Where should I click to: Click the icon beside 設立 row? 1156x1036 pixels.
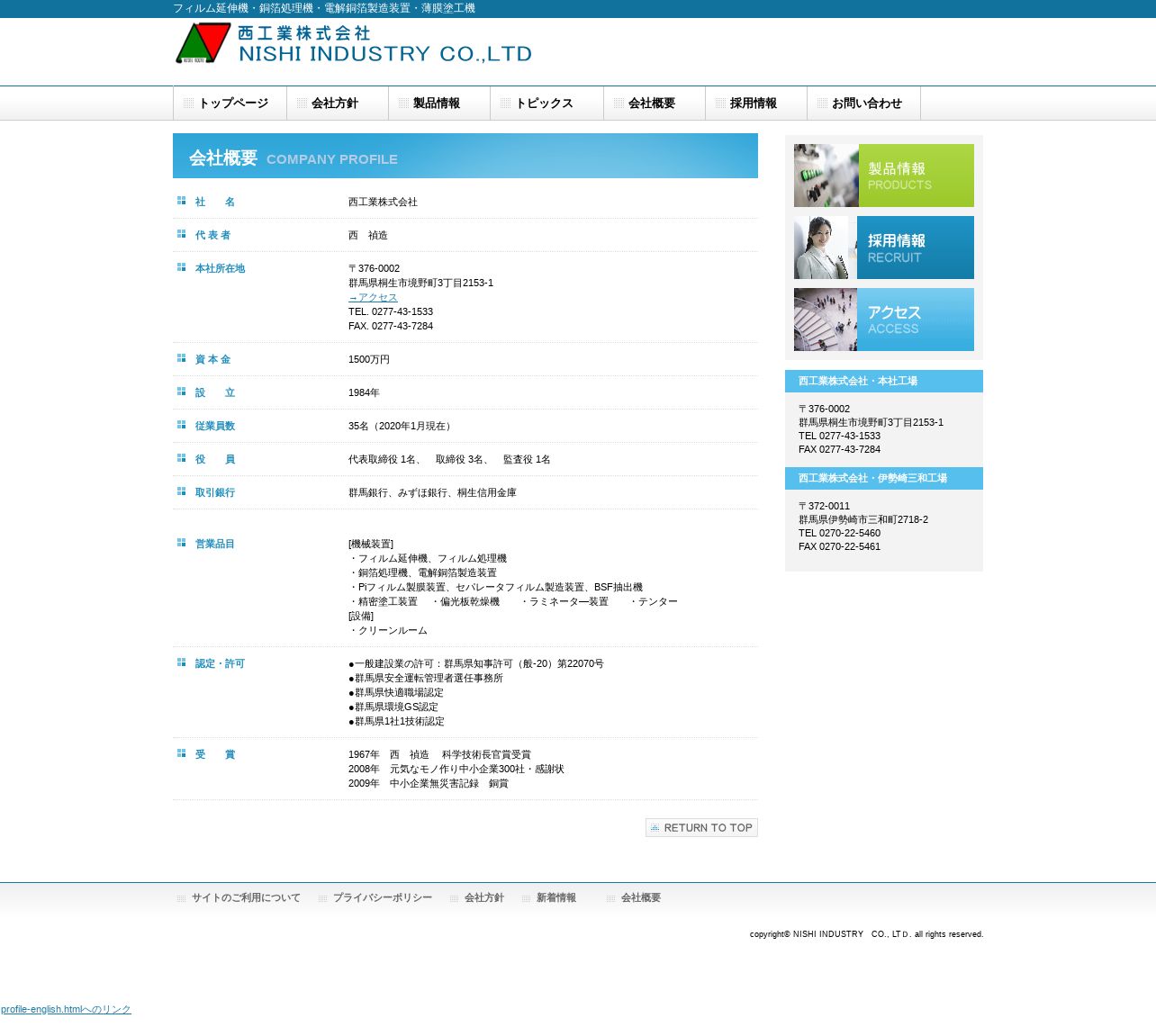pyautogui.click(x=181, y=392)
